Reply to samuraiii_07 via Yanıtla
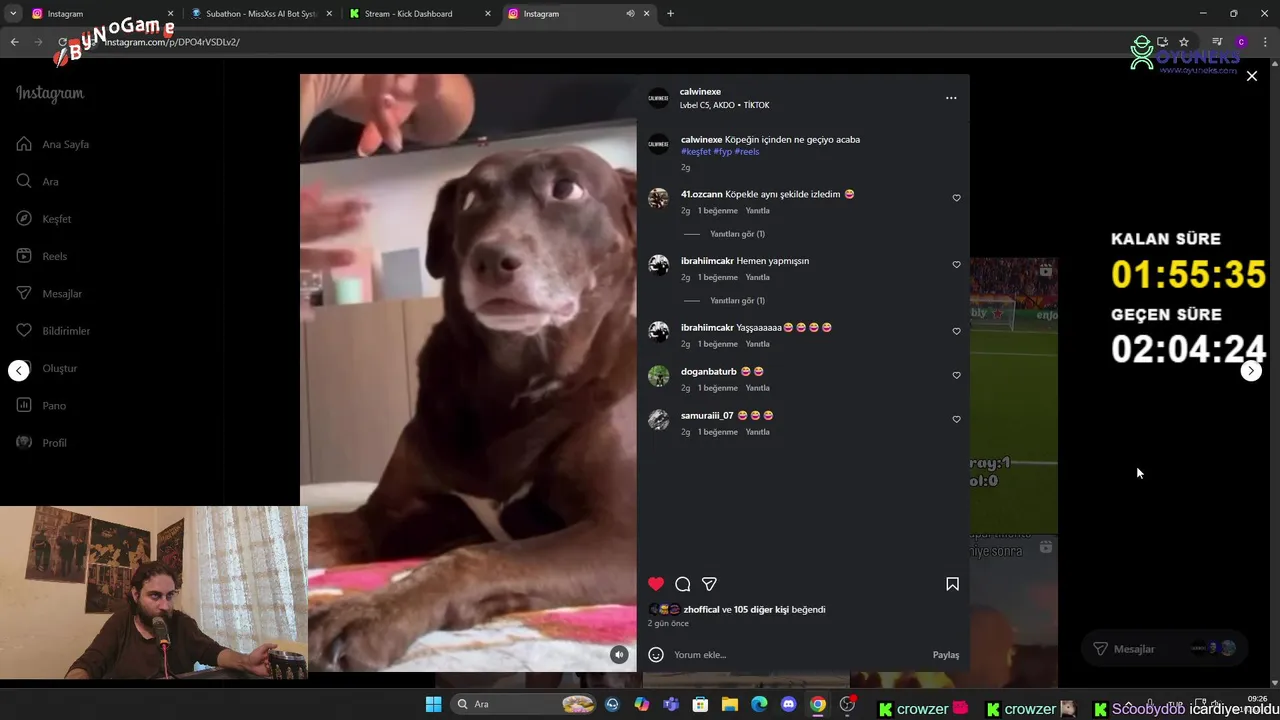Viewport: 1280px width, 720px height. click(758, 432)
